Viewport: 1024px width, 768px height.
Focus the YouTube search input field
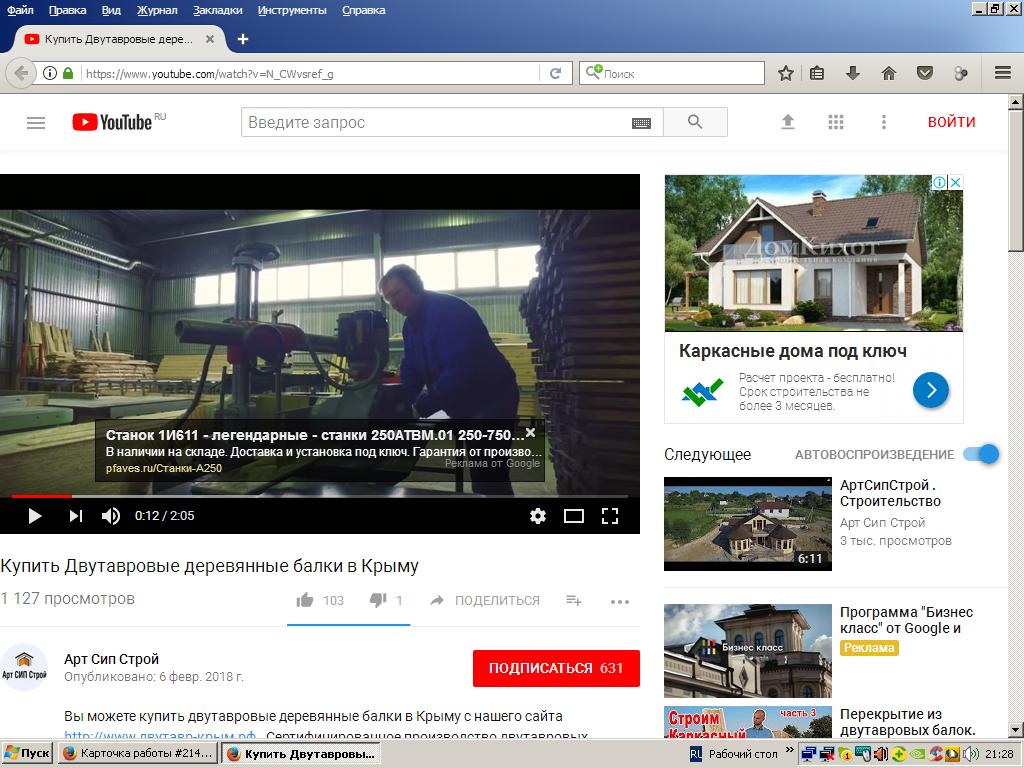[438, 123]
